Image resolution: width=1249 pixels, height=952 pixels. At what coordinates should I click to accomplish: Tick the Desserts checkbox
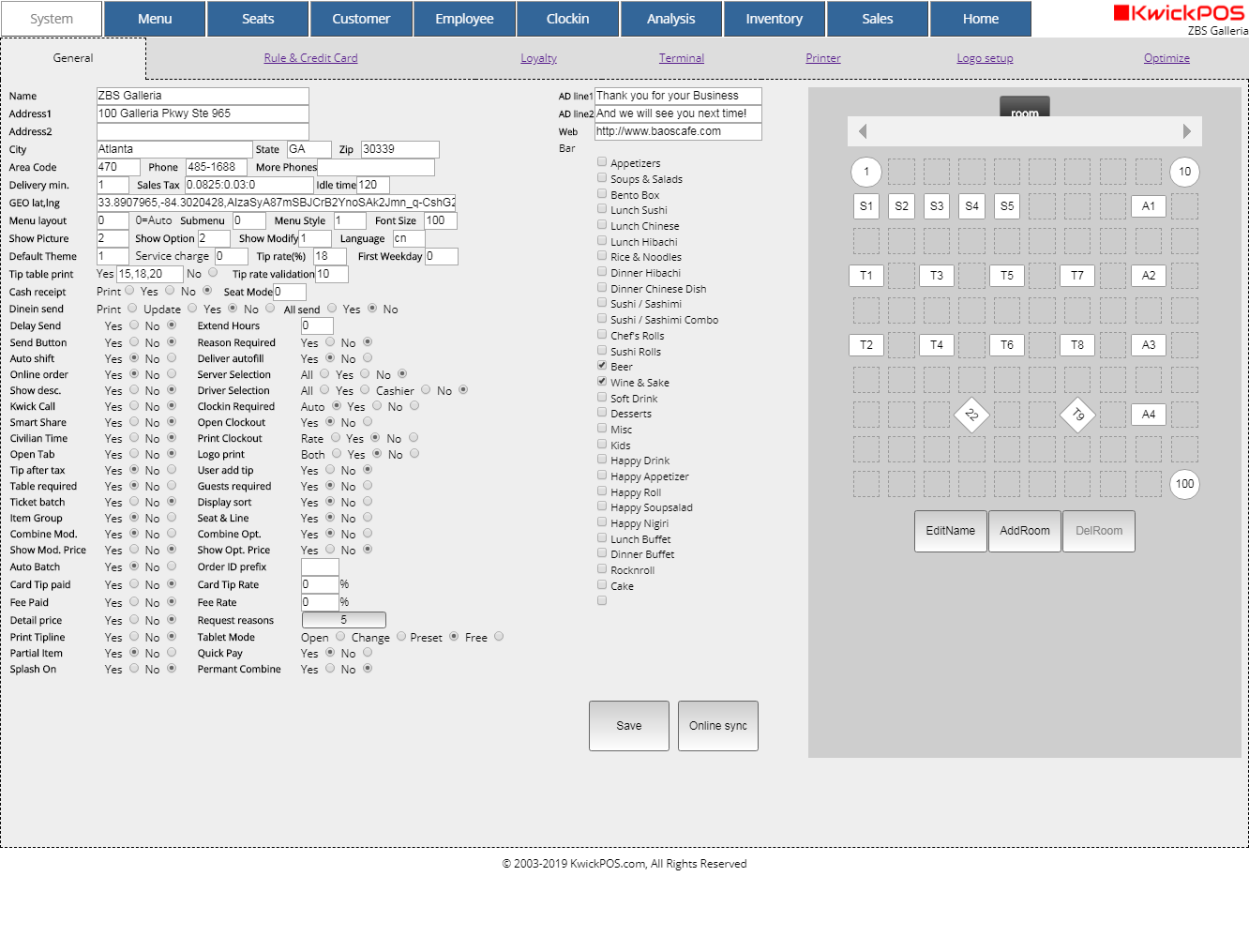click(602, 413)
